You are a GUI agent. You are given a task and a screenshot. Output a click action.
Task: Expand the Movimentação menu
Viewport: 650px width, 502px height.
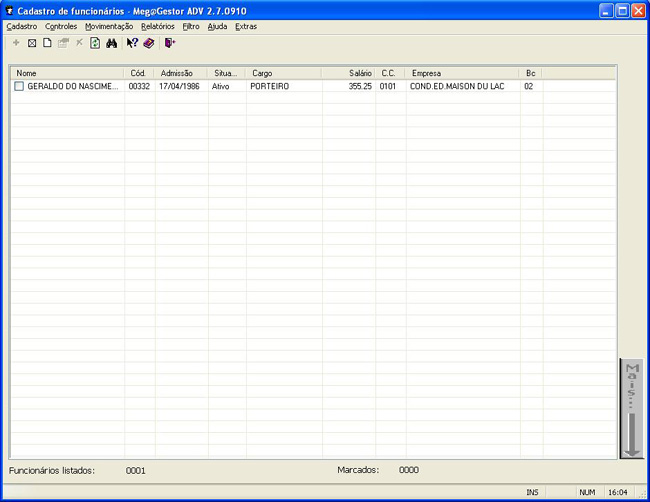[109, 26]
